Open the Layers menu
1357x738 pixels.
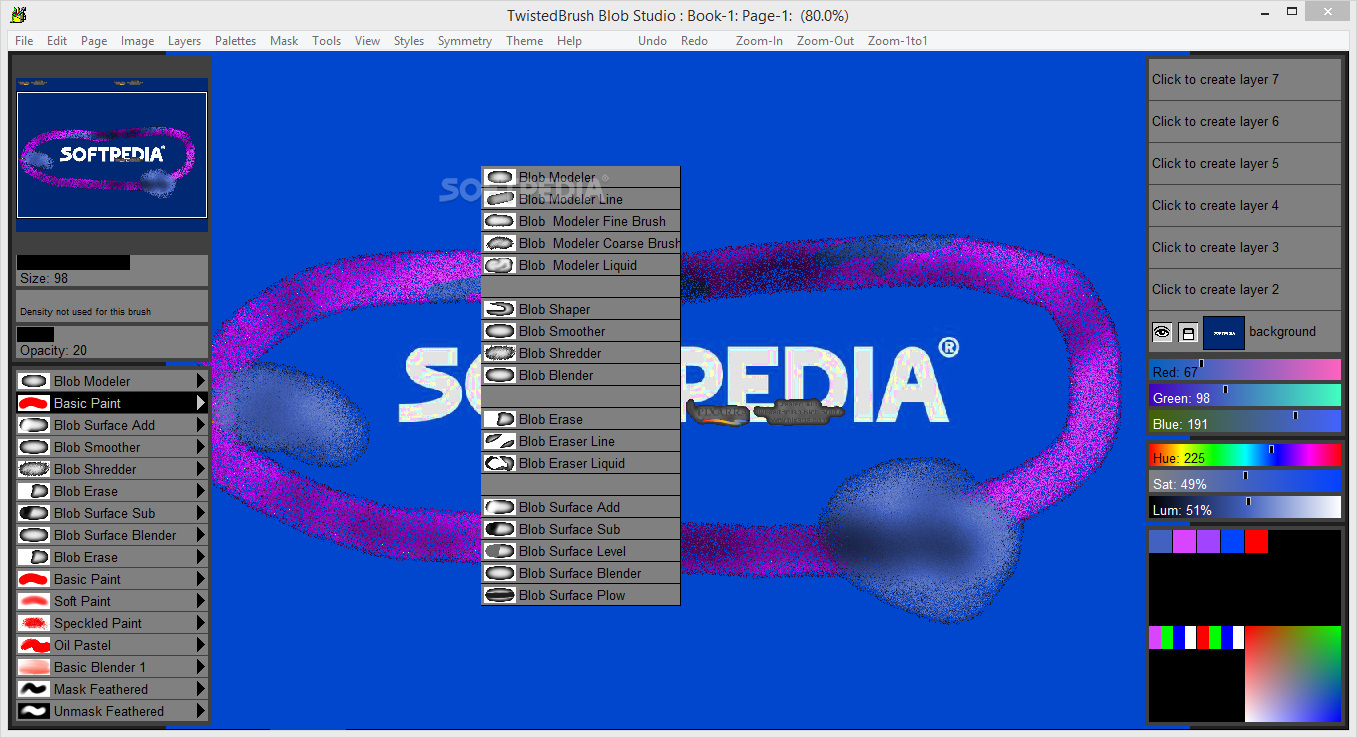184,41
